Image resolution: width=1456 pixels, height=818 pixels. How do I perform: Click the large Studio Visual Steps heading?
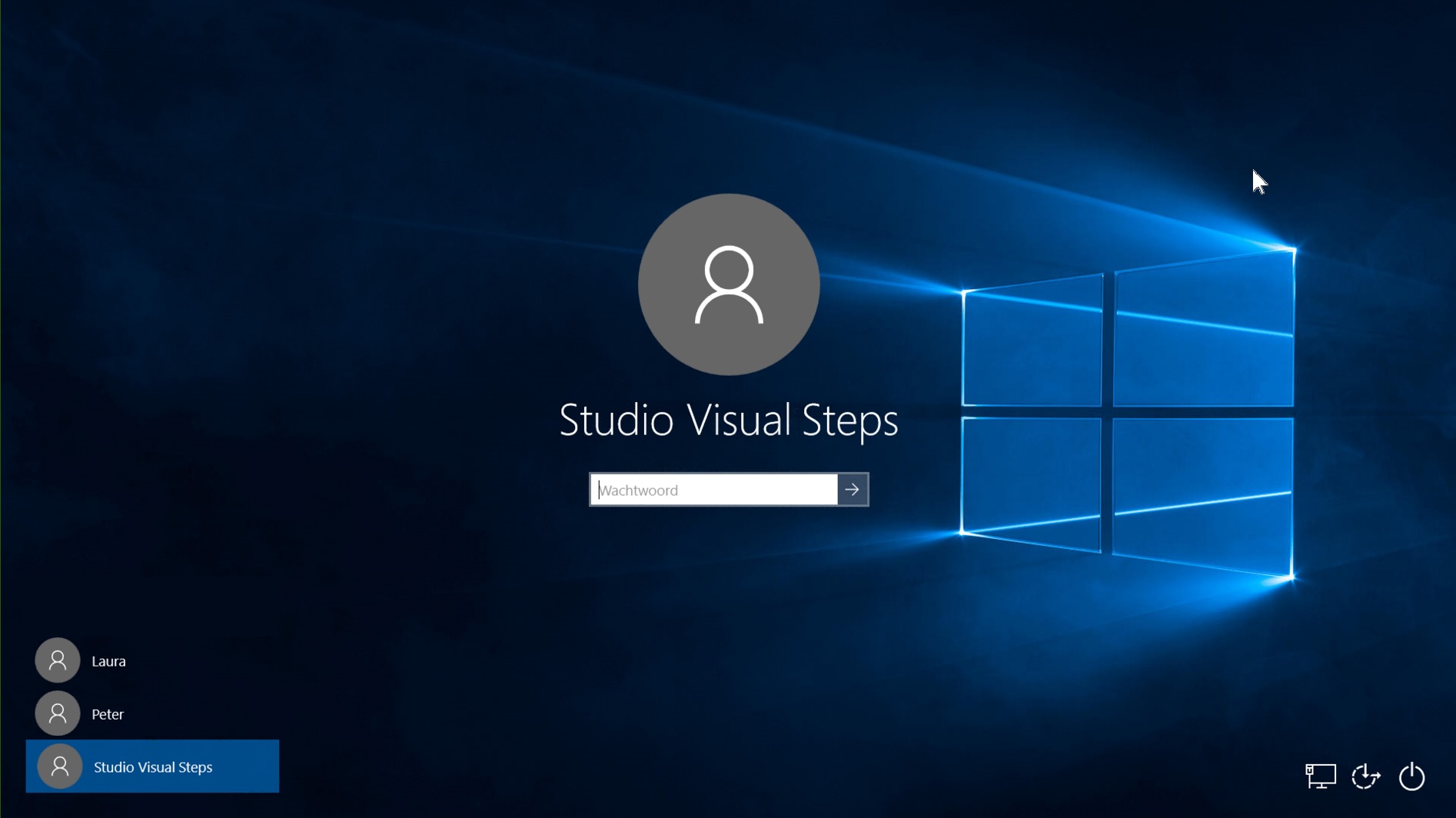coord(728,421)
